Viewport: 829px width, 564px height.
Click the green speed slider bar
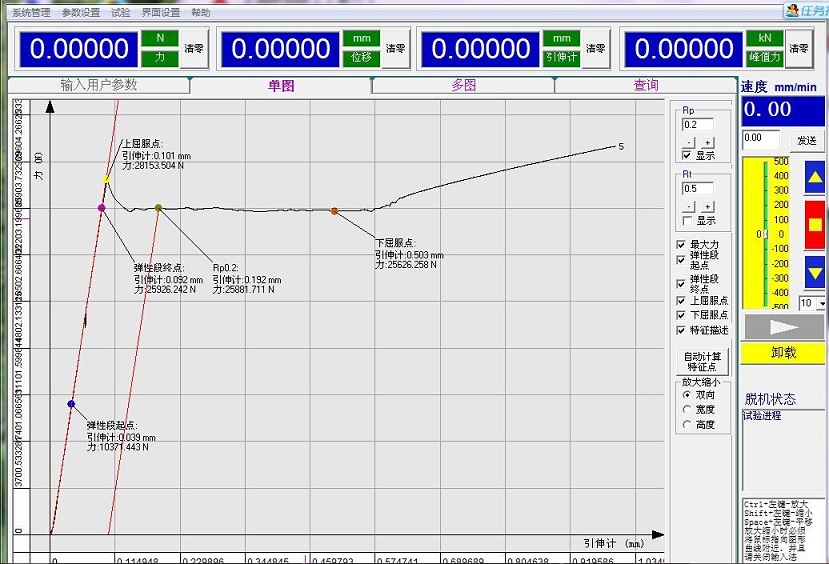(765, 233)
